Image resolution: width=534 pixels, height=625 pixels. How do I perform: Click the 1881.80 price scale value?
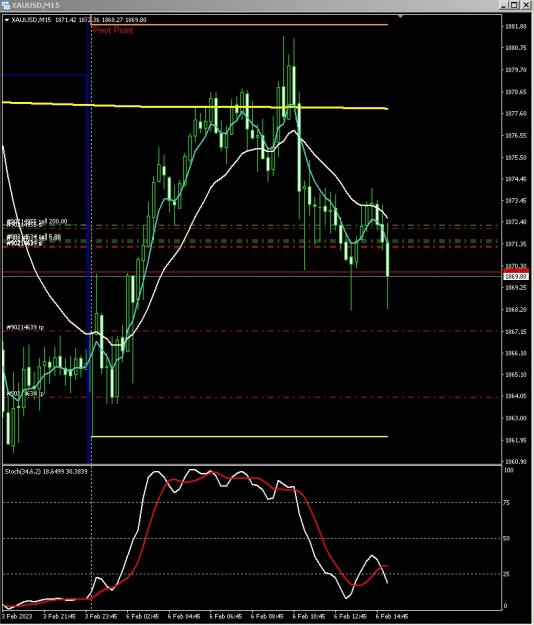click(516, 26)
